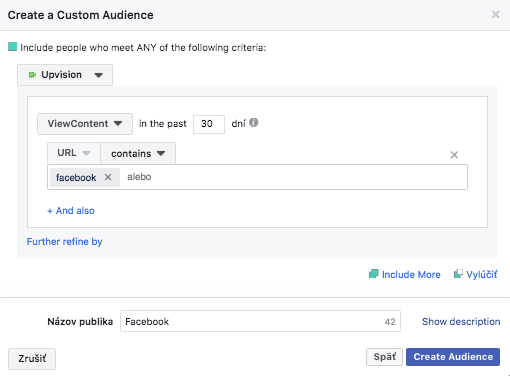Click the Názov publika name field
This screenshot has width=510, height=376.
(x=260, y=321)
